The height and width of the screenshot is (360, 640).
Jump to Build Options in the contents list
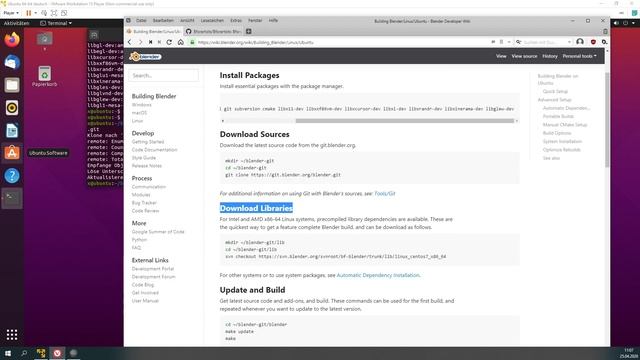tap(557, 133)
